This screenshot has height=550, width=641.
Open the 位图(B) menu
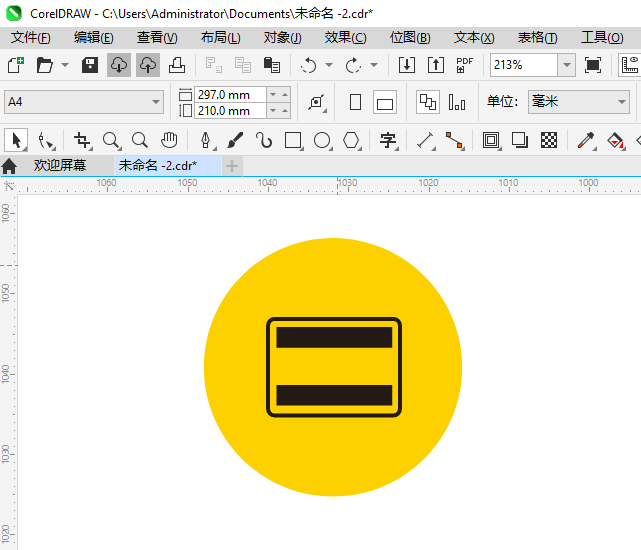[410, 38]
